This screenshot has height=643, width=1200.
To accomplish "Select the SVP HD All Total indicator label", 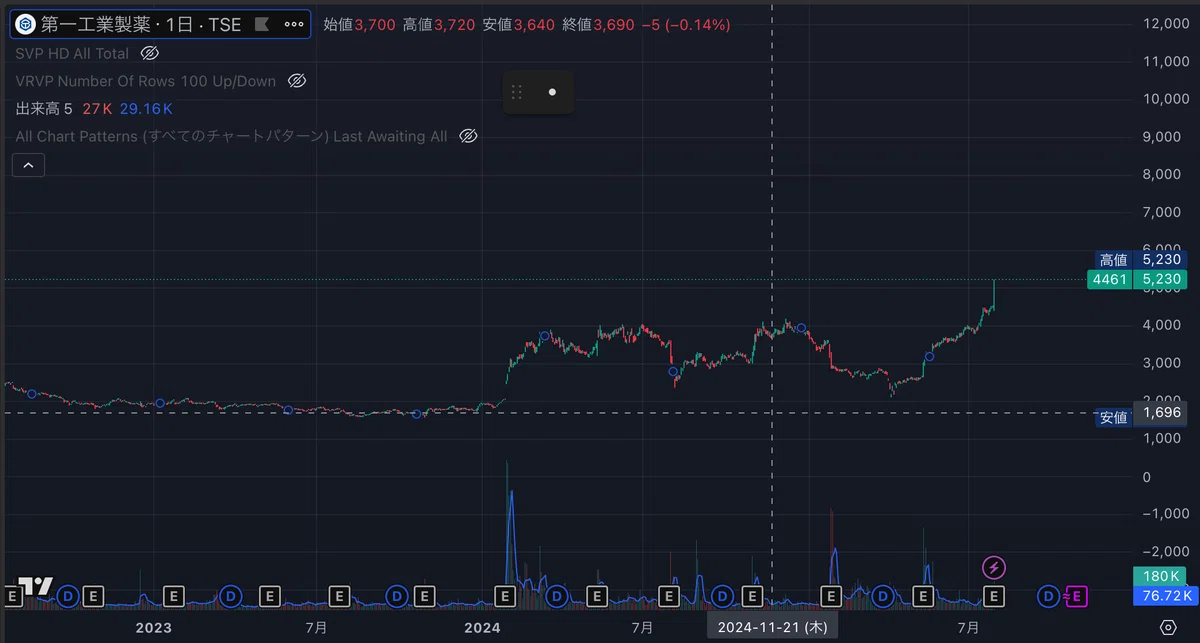I will pos(73,53).
